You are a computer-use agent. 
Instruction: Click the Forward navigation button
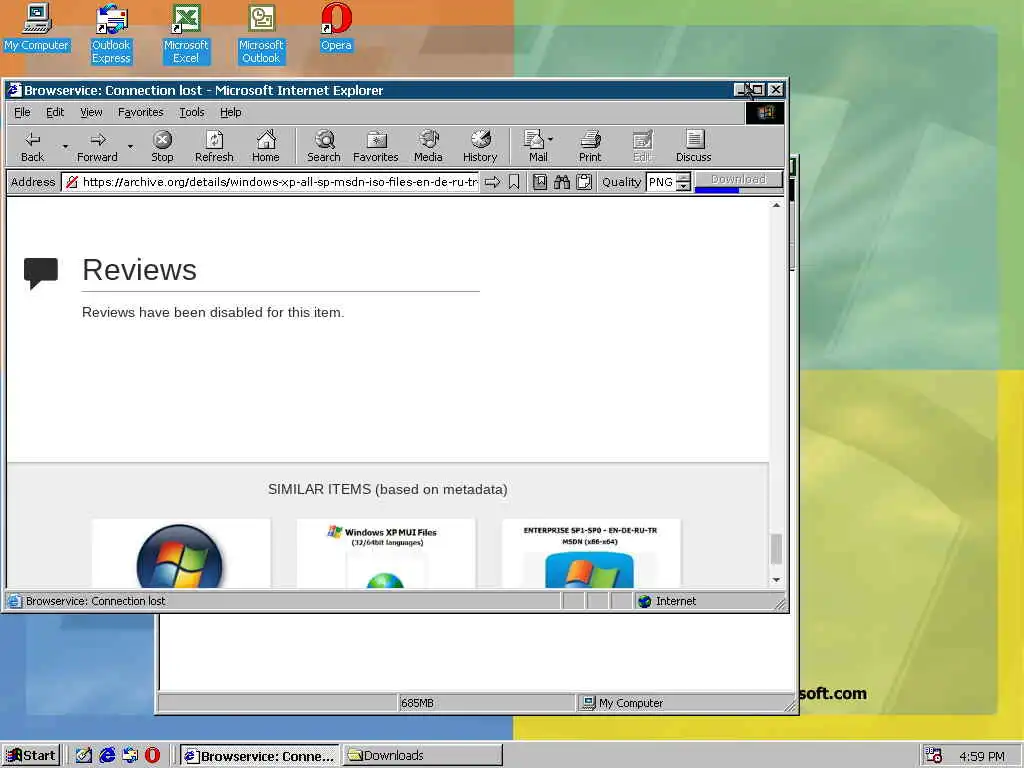click(97, 146)
